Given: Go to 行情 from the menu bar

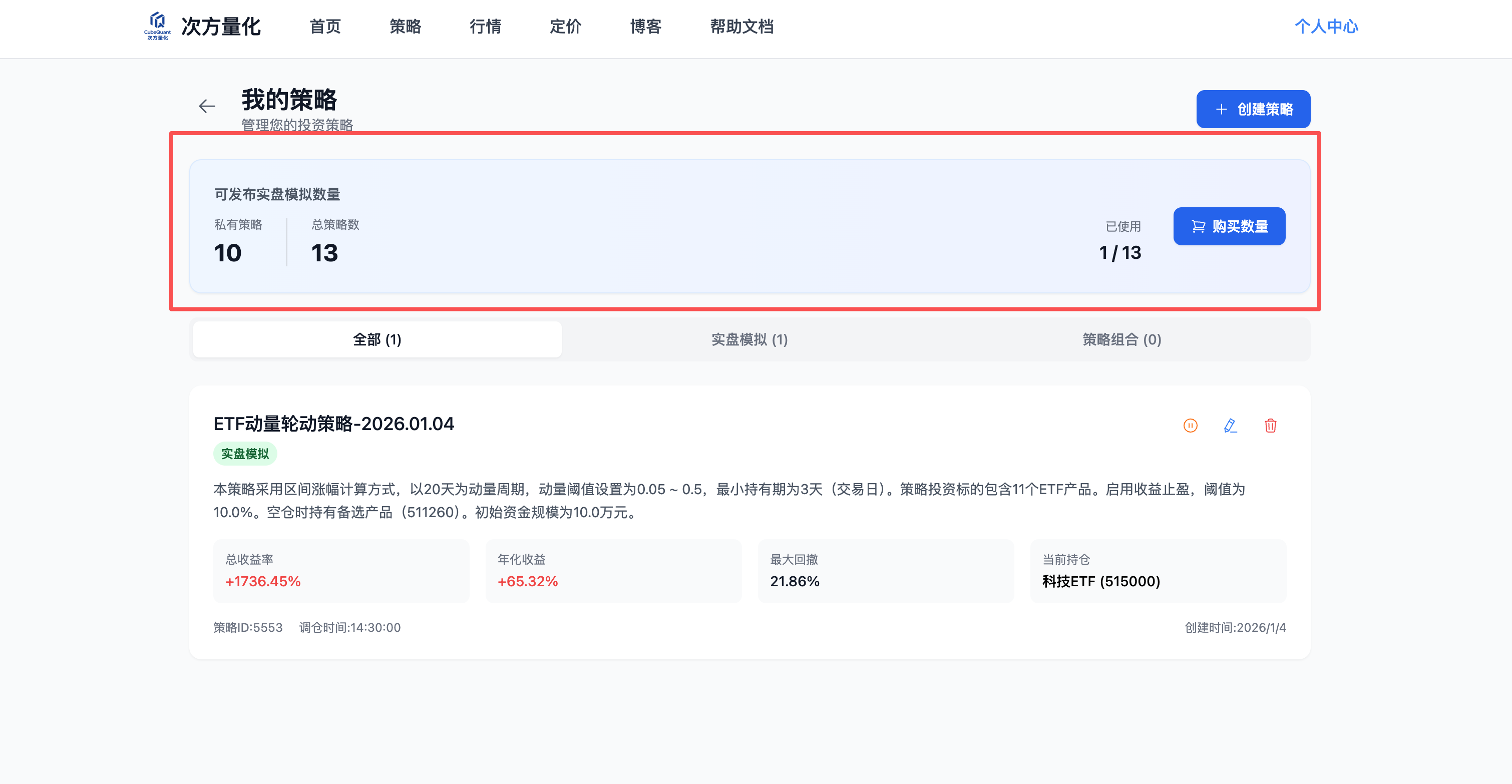Looking at the screenshot, I should (x=486, y=27).
